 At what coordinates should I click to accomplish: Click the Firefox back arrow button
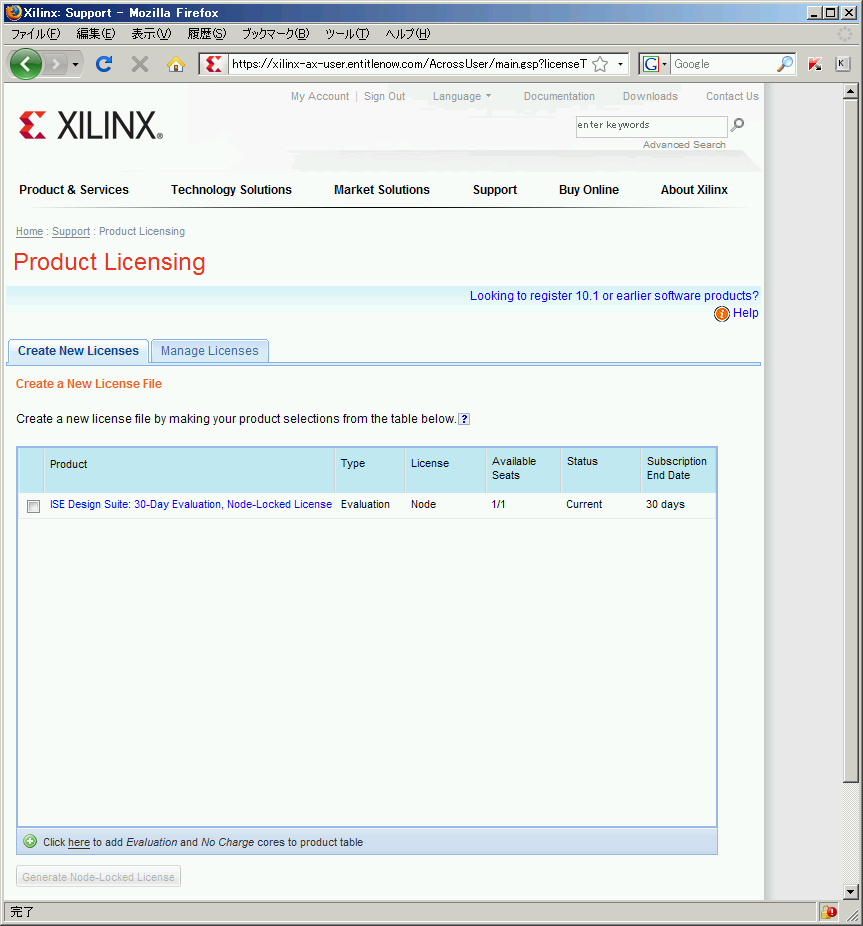coord(25,63)
